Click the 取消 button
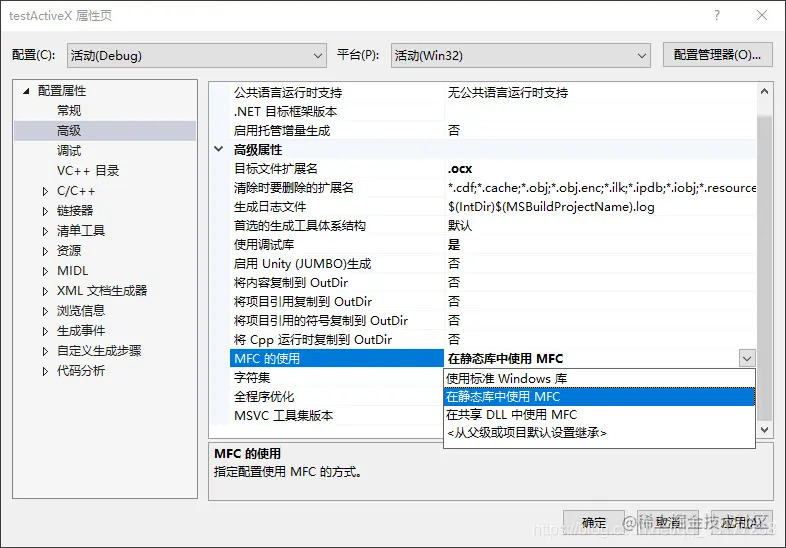Image resolution: width=786 pixels, height=548 pixels. 668,523
